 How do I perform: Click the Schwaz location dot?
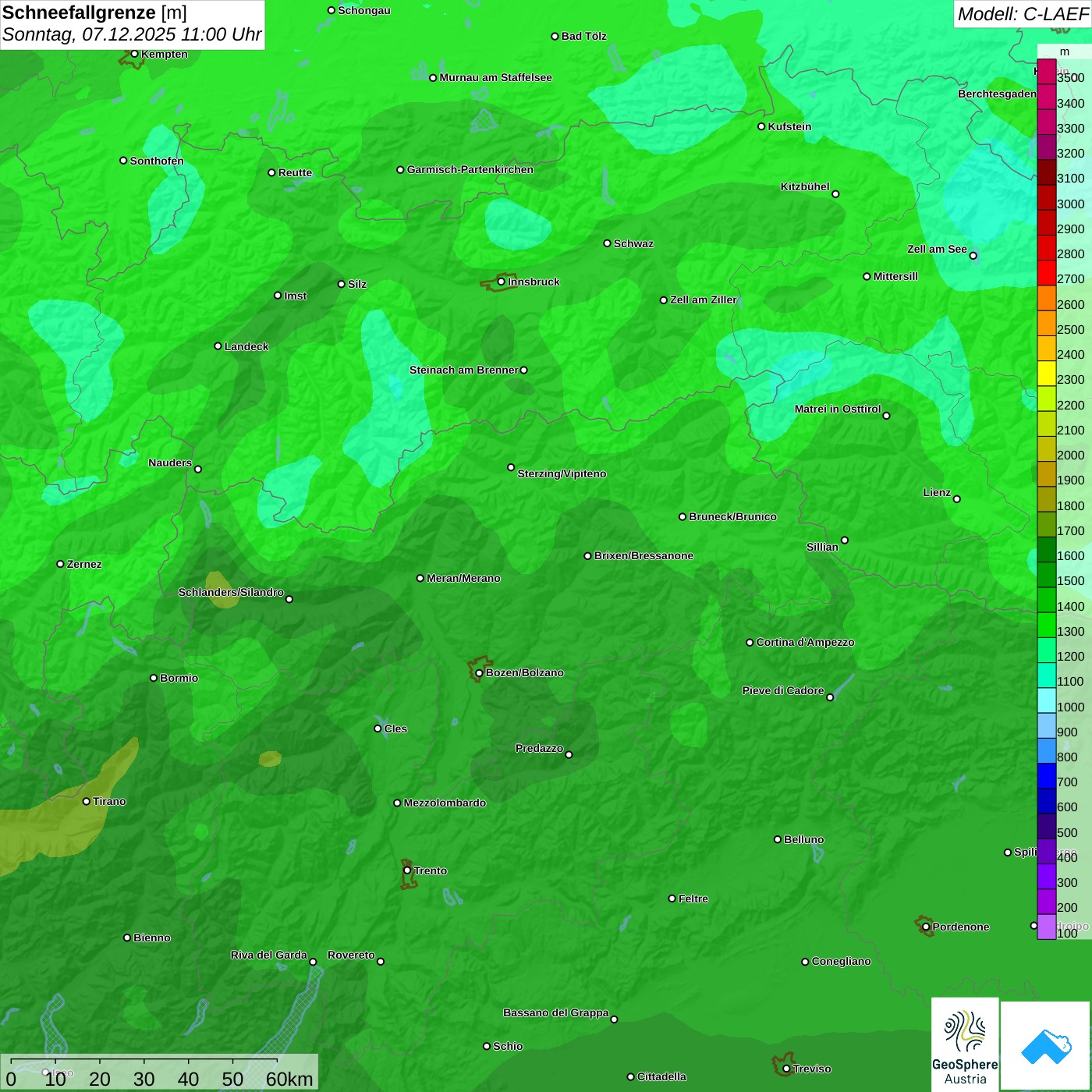point(607,243)
